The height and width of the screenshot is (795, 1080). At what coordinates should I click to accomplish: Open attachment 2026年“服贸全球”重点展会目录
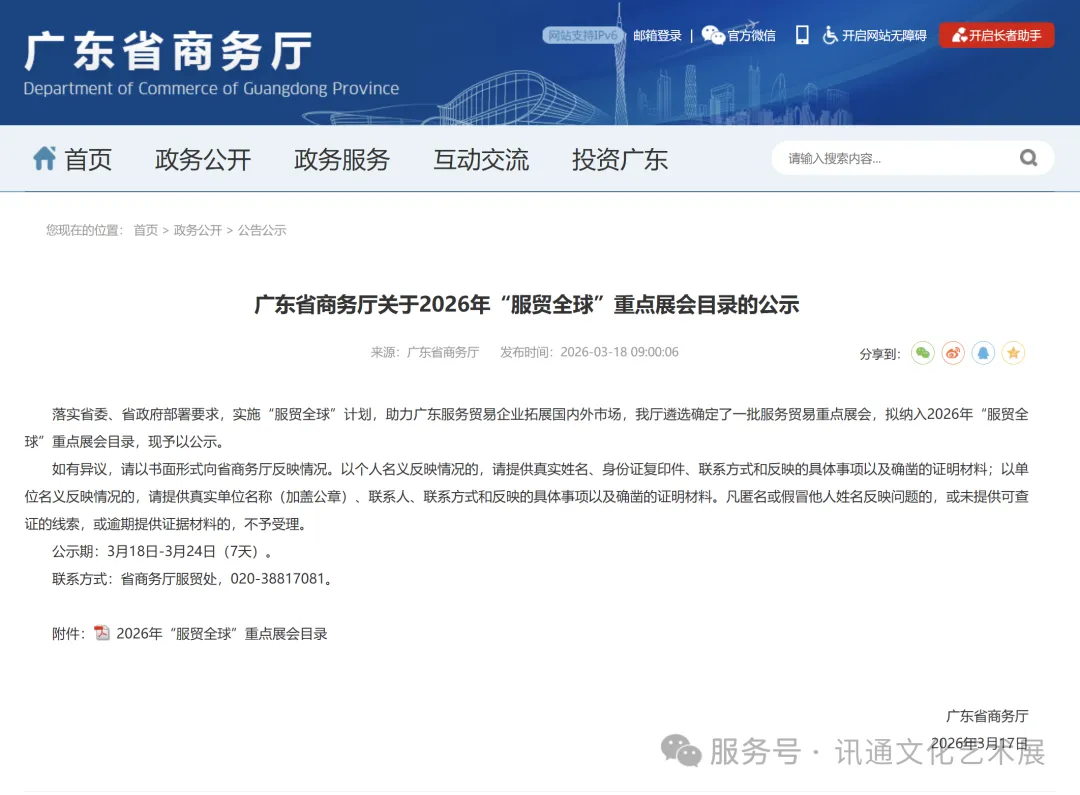click(x=222, y=634)
